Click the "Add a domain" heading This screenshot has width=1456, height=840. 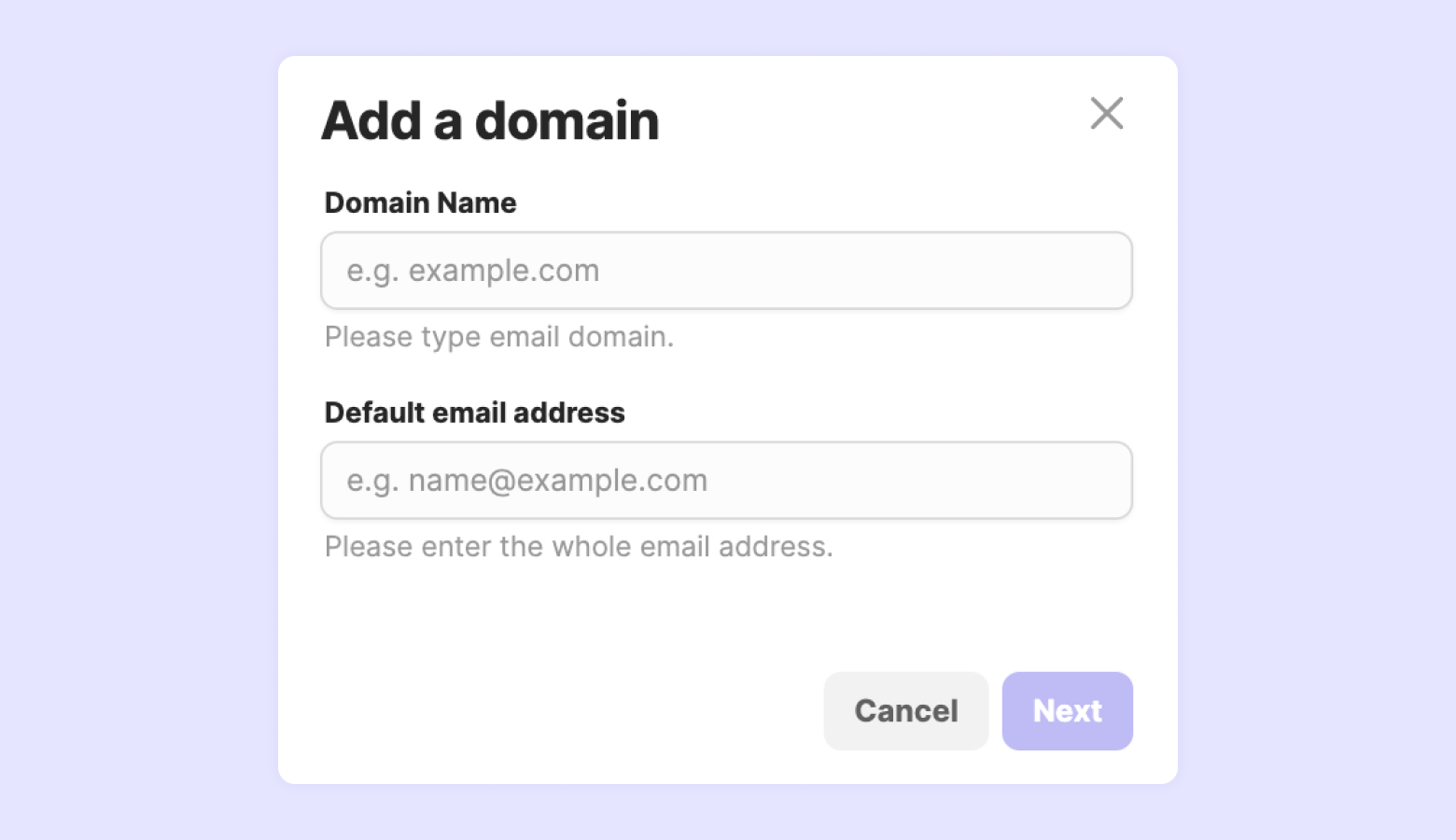point(490,121)
